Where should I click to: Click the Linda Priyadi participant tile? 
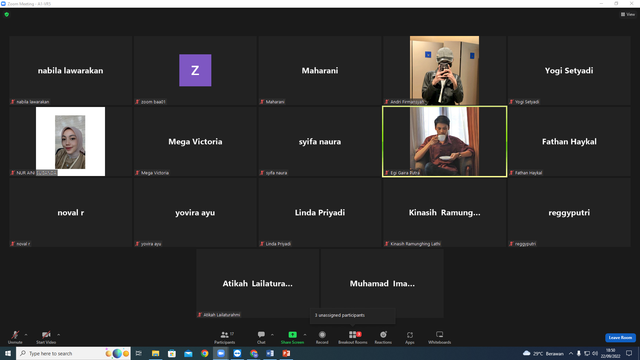click(320, 212)
